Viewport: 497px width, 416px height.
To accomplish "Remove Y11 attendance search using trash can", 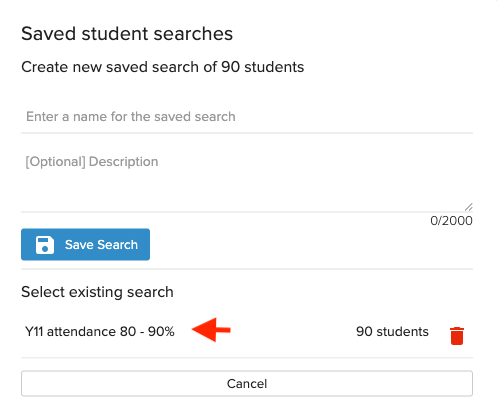I will tap(457, 336).
